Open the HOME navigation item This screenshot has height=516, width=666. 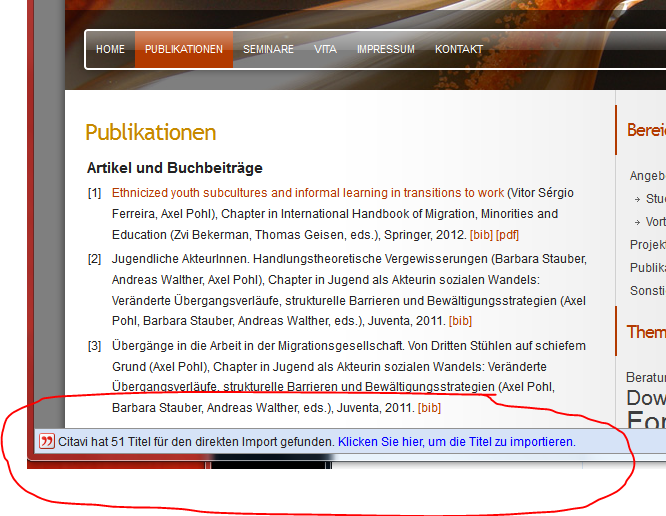pyautogui.click(x=110, y=49)
